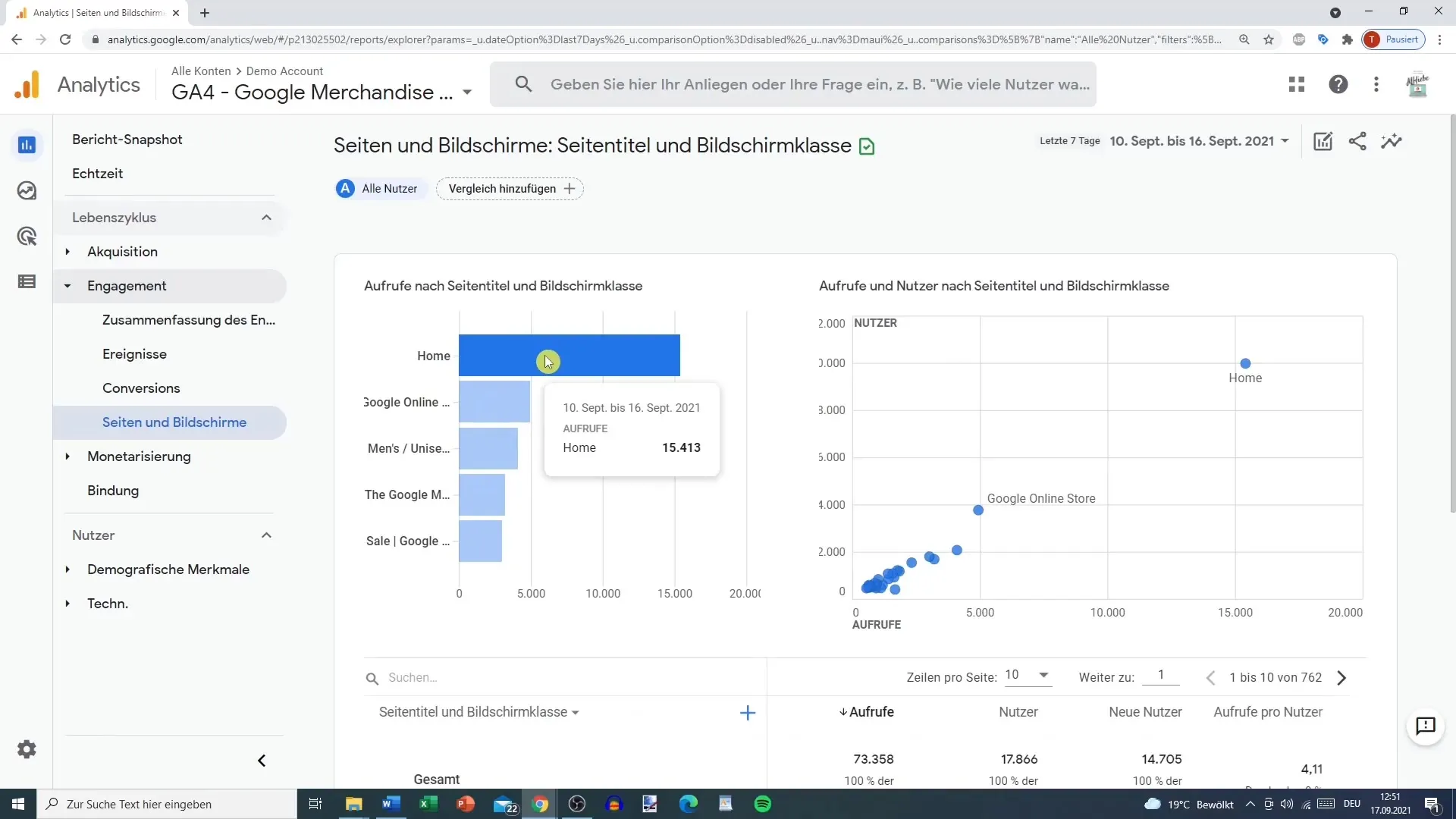Click the Customize report pencil icon
The image size is (1456, 819).
[1323, 141]
